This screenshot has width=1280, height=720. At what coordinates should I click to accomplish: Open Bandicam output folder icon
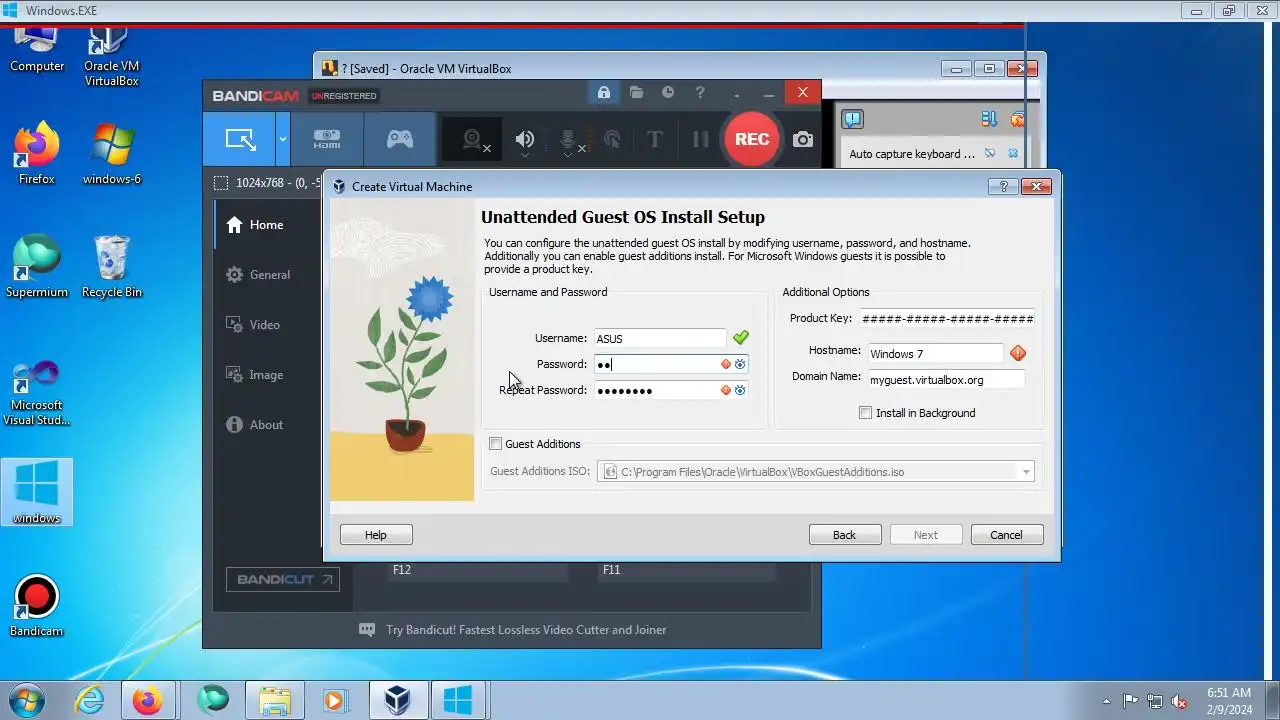pyautogui.click(x=636, y=93)
